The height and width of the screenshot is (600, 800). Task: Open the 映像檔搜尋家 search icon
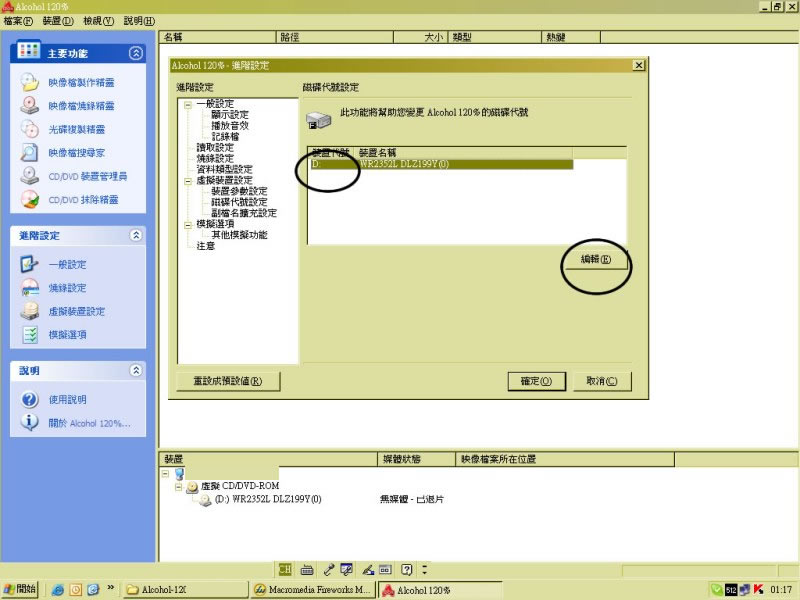[x=30, y=153]
